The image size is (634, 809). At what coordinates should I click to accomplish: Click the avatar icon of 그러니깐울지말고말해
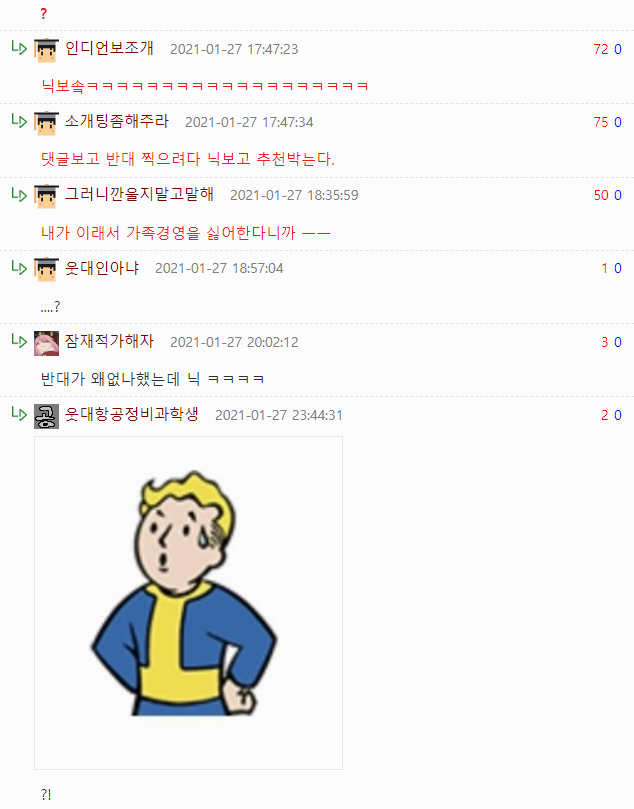tap(46, 197)
